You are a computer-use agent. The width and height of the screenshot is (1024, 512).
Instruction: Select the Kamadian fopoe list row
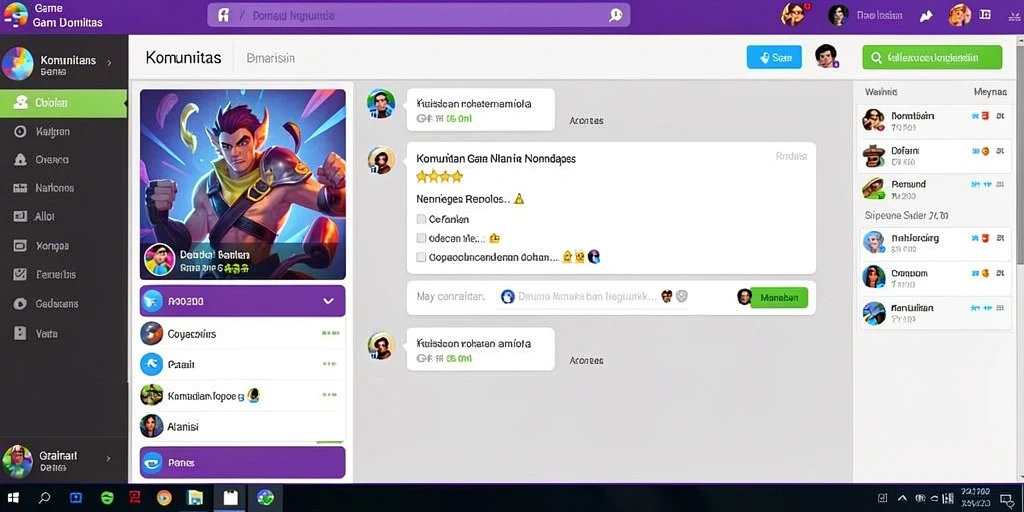coord(242,395)
